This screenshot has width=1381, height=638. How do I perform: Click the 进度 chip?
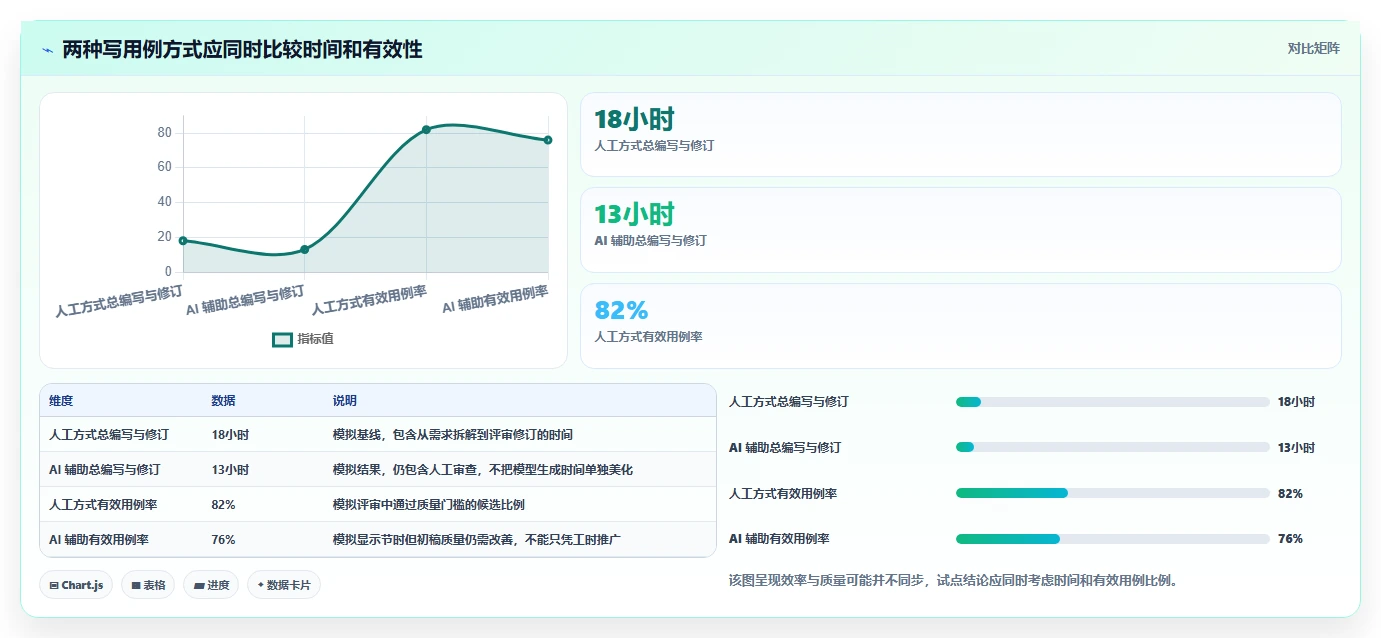click(x=211, y=585)
